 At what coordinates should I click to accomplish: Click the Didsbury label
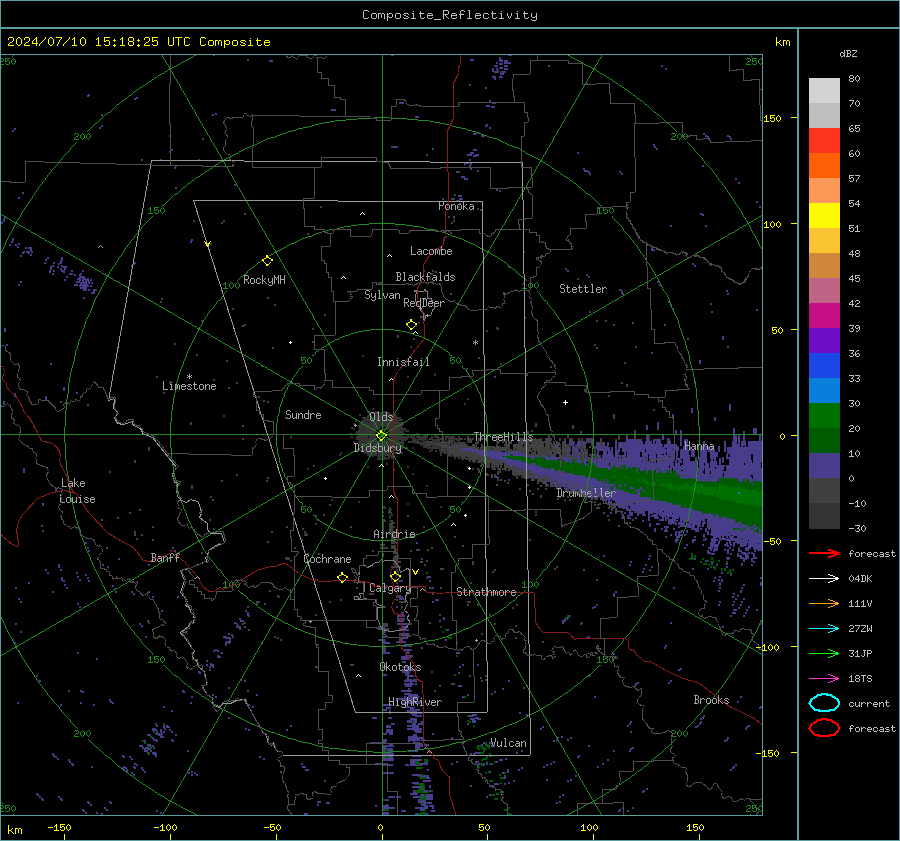(x=377, y=448)
